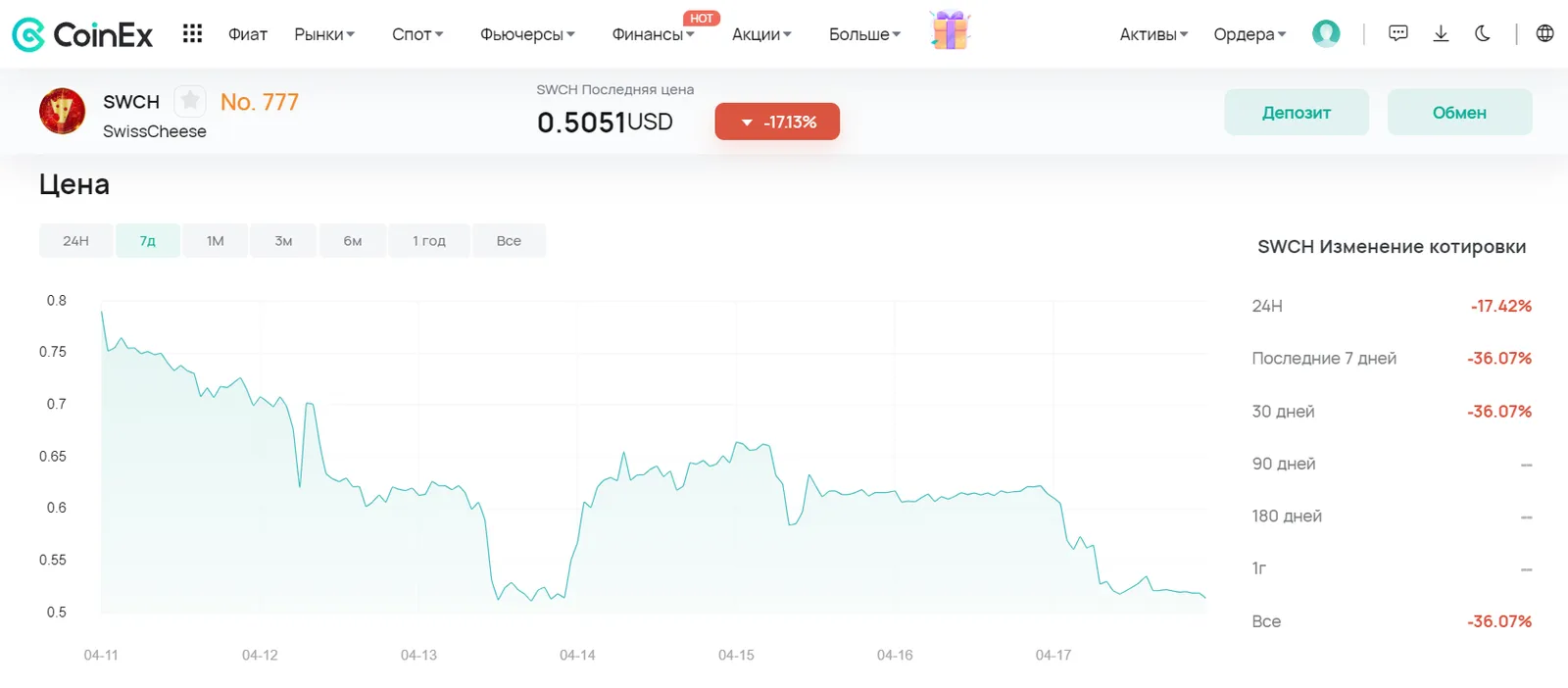This screenshot has height=688, width=1568.
Task: Click the 04-11 date on chart axis
Action: tap(101, 655)
